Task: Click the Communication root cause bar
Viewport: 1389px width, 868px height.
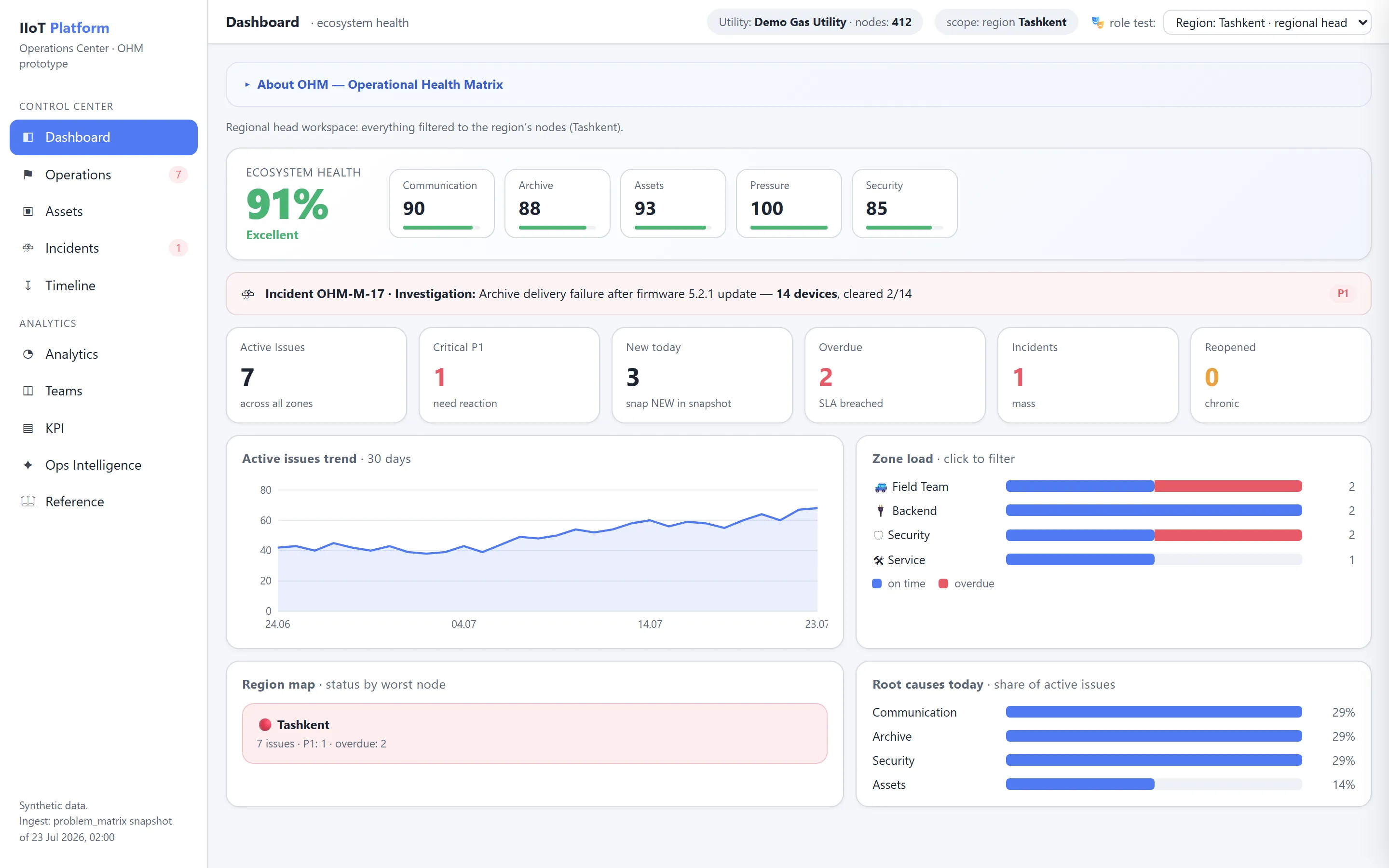Action: click(1154, 712)
